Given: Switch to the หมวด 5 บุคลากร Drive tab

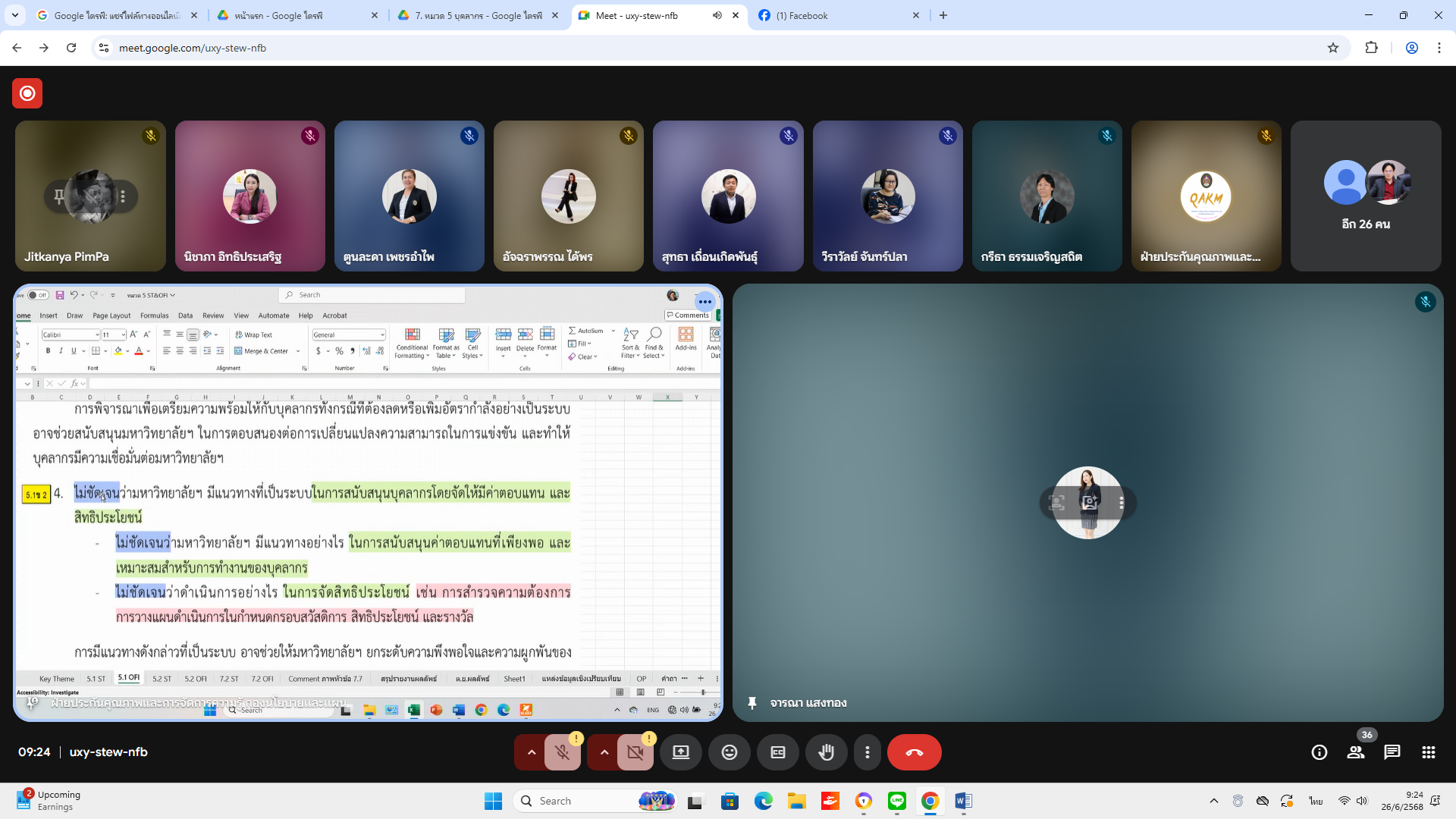Looking at the screenshot, I should tap(478, 15).
